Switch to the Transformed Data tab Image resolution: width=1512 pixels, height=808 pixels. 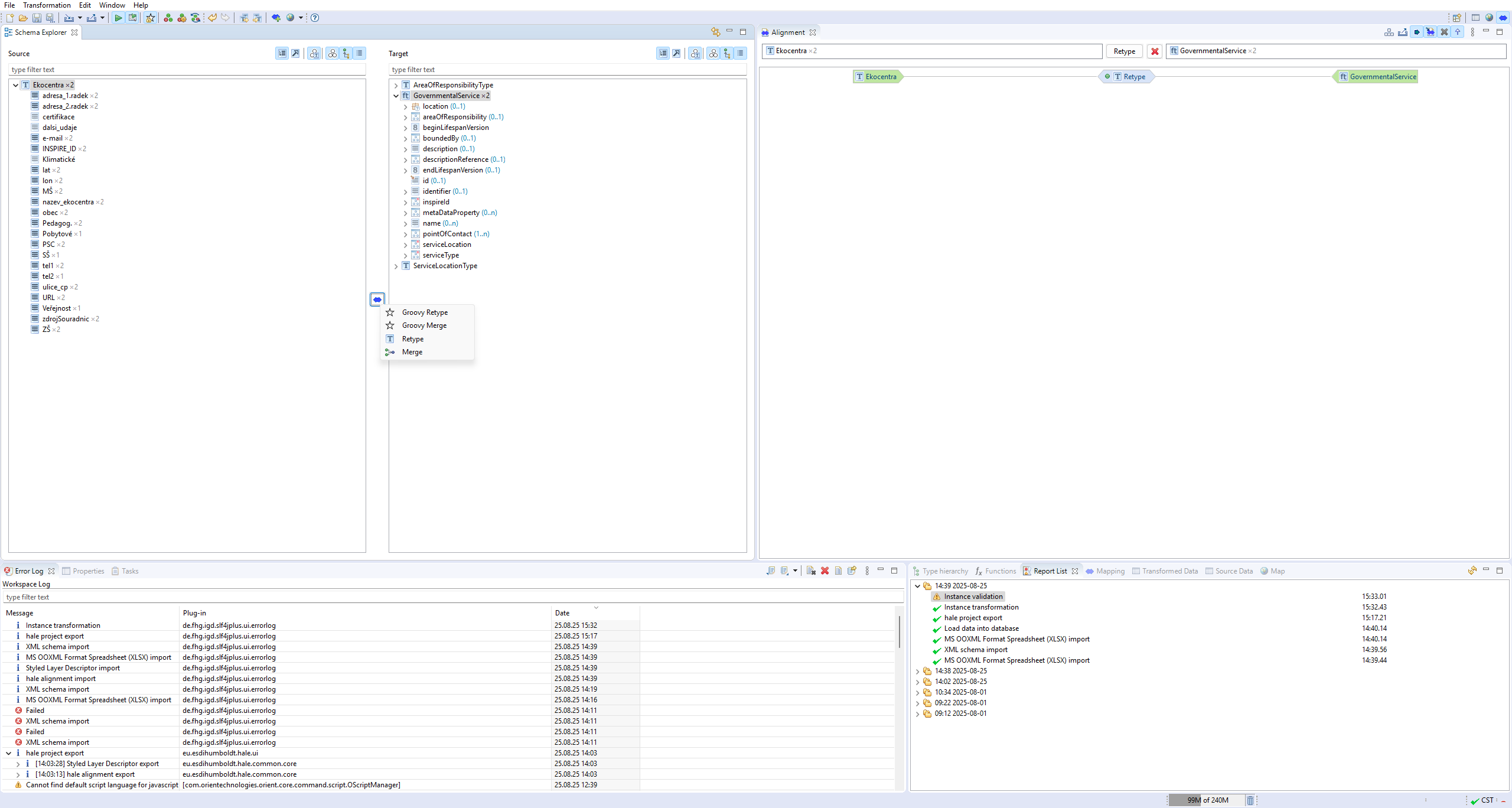(1169, 571)
